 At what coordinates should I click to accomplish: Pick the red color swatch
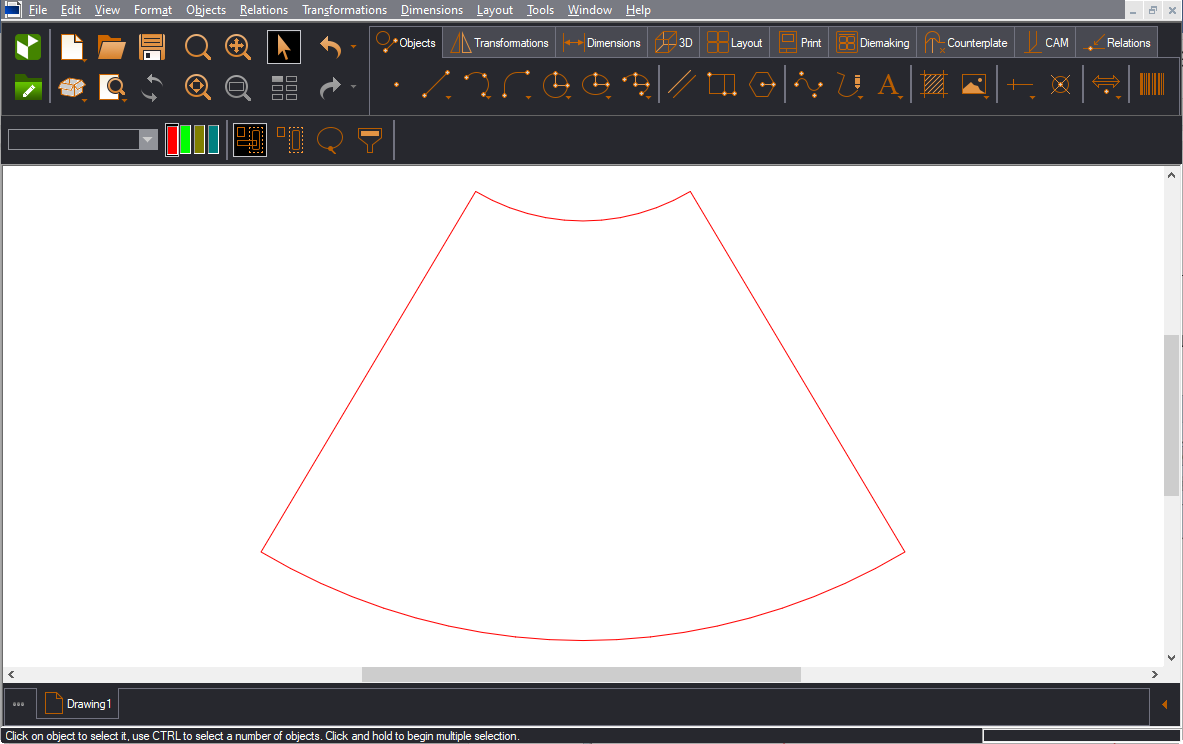[x=172, y=140]
